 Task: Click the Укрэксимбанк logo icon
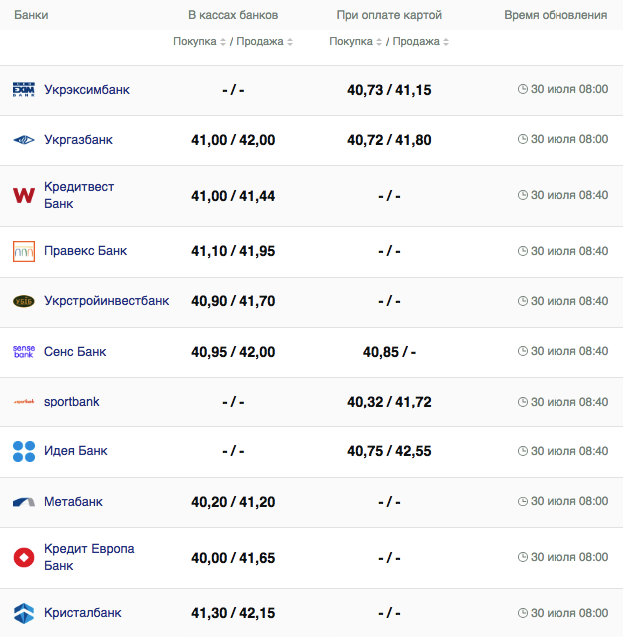click(x=24, y=90)
